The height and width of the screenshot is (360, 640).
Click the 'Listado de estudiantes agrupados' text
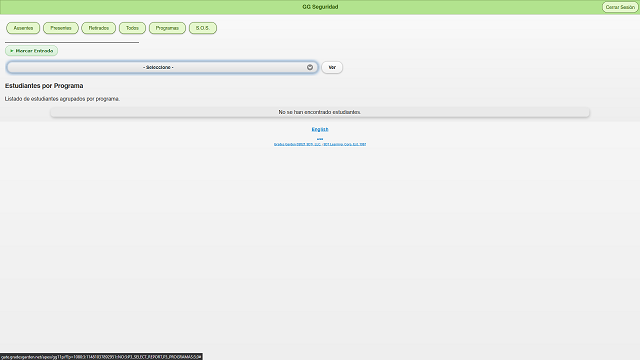pos(62,99)
